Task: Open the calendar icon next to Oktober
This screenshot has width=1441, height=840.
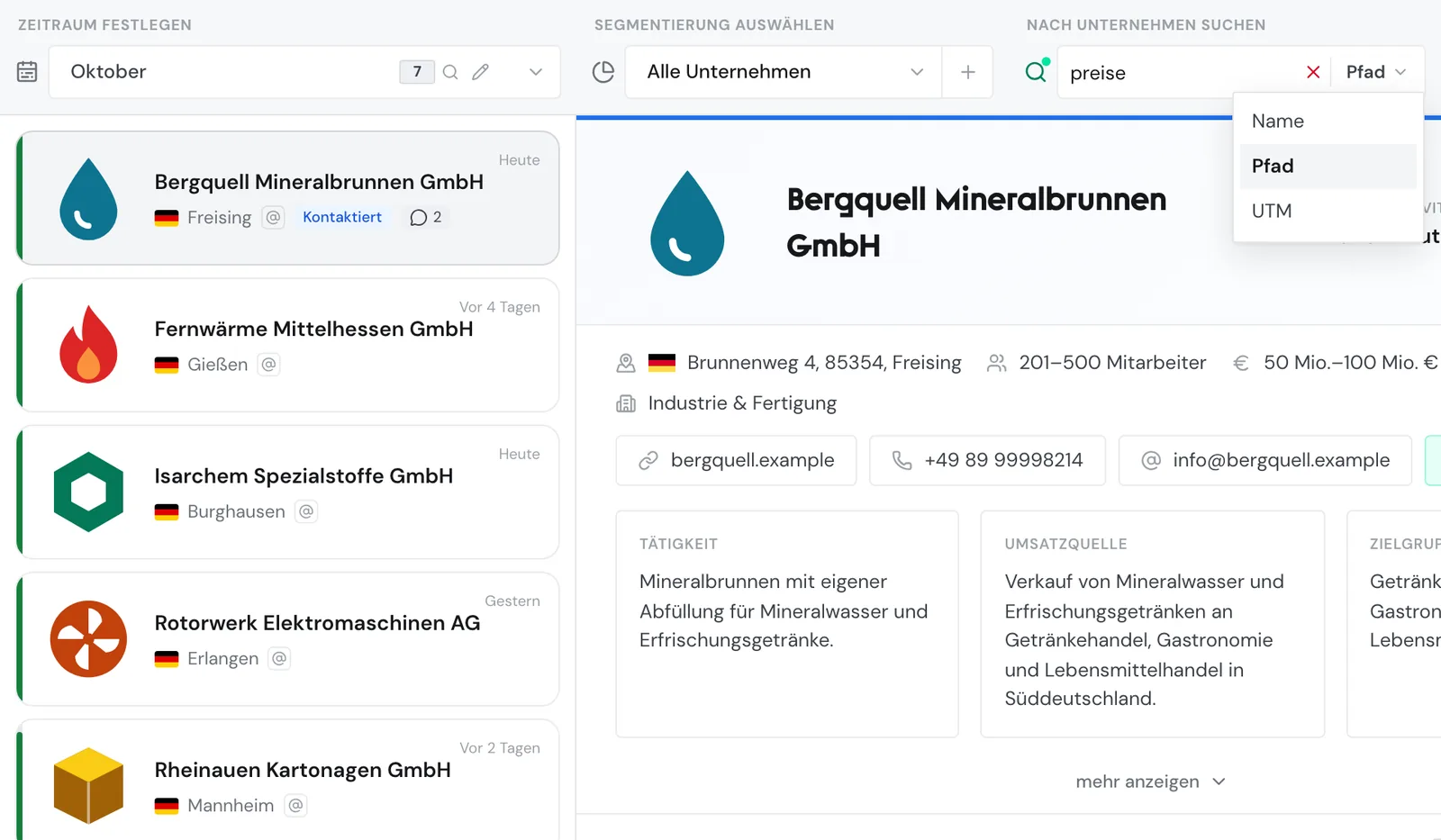Action: (x=27, y=71)
